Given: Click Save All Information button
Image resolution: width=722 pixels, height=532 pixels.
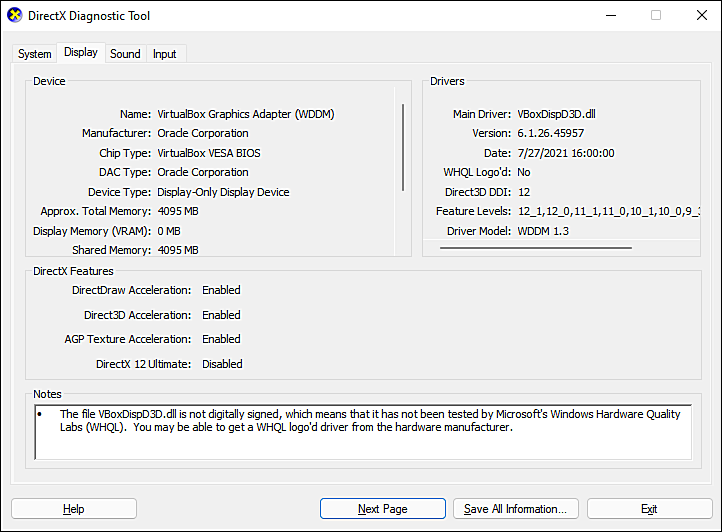Looking at the screenshot, I should pyautogui.click(x=515, y=509).
